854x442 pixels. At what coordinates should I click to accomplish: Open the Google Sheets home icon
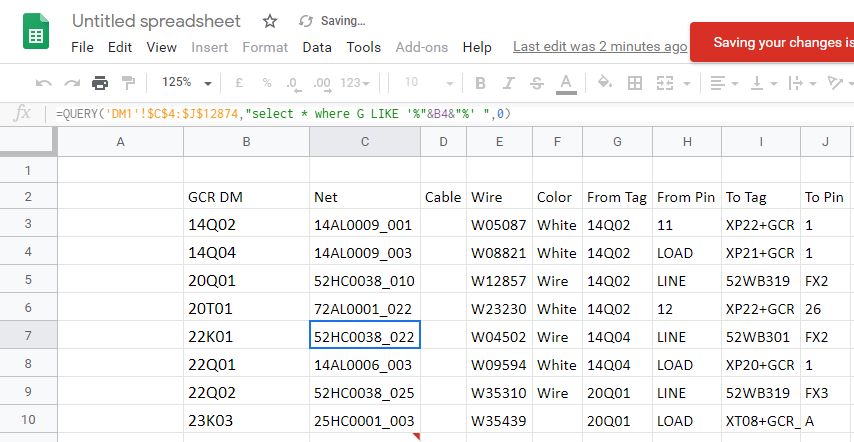click(36, 30)
